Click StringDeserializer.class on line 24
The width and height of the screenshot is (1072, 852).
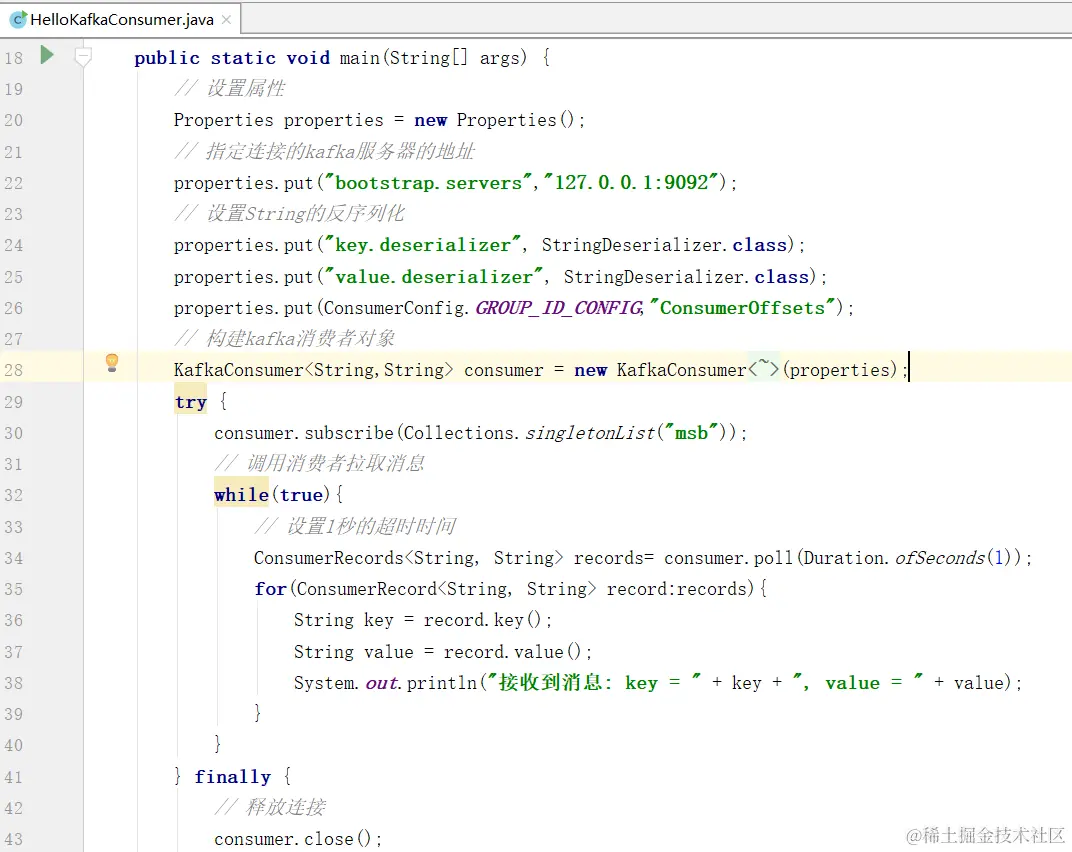click(x=665, y=245)
